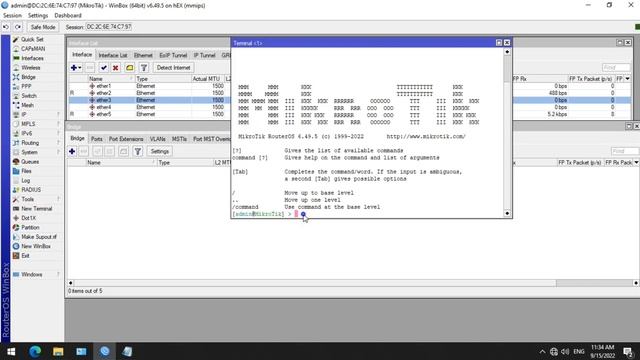Open New WinBox from sidebar
This screenshot has height=360, width=640.
point(36,246)
